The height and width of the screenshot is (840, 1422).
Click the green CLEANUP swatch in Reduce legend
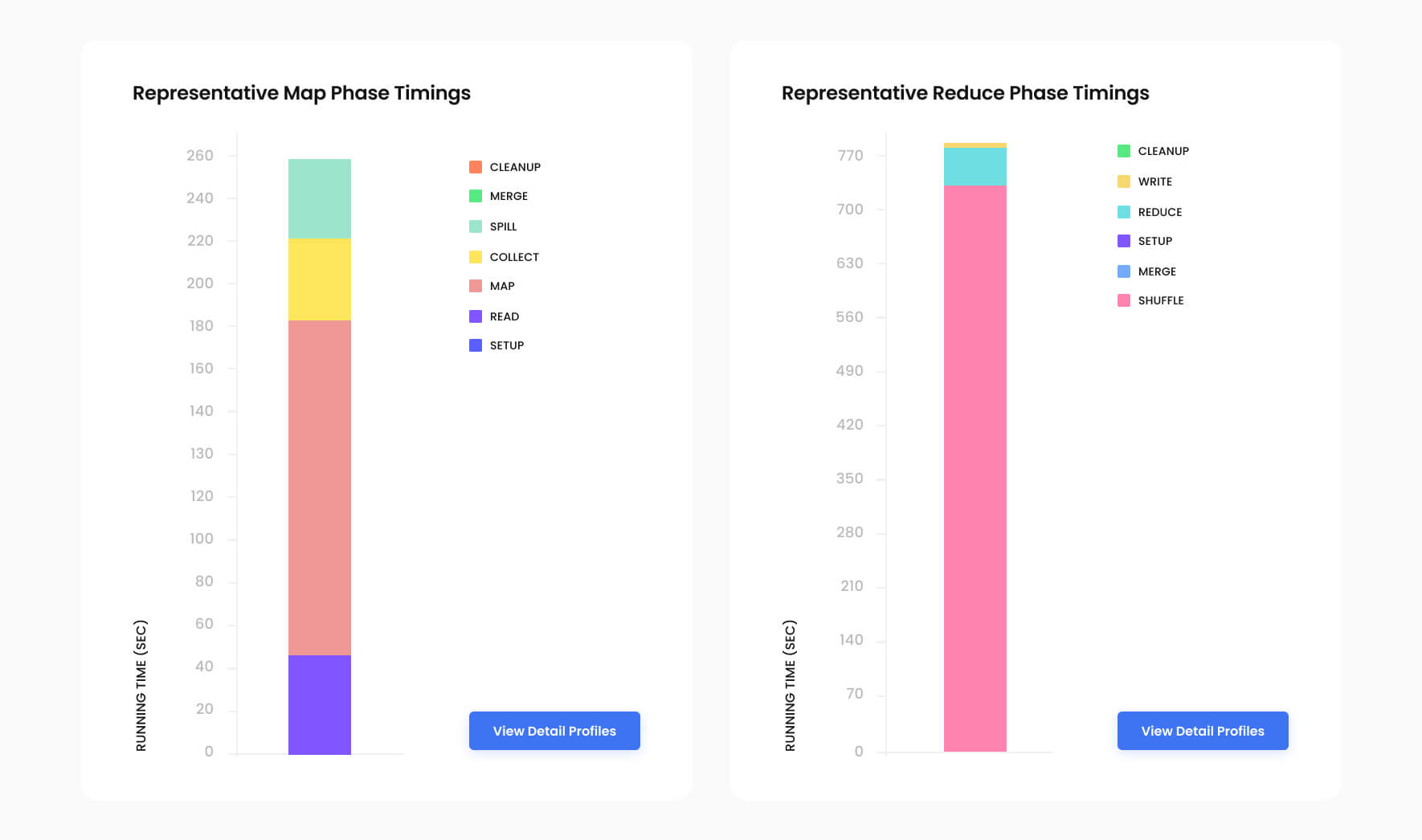click(x=1124, y=151)
